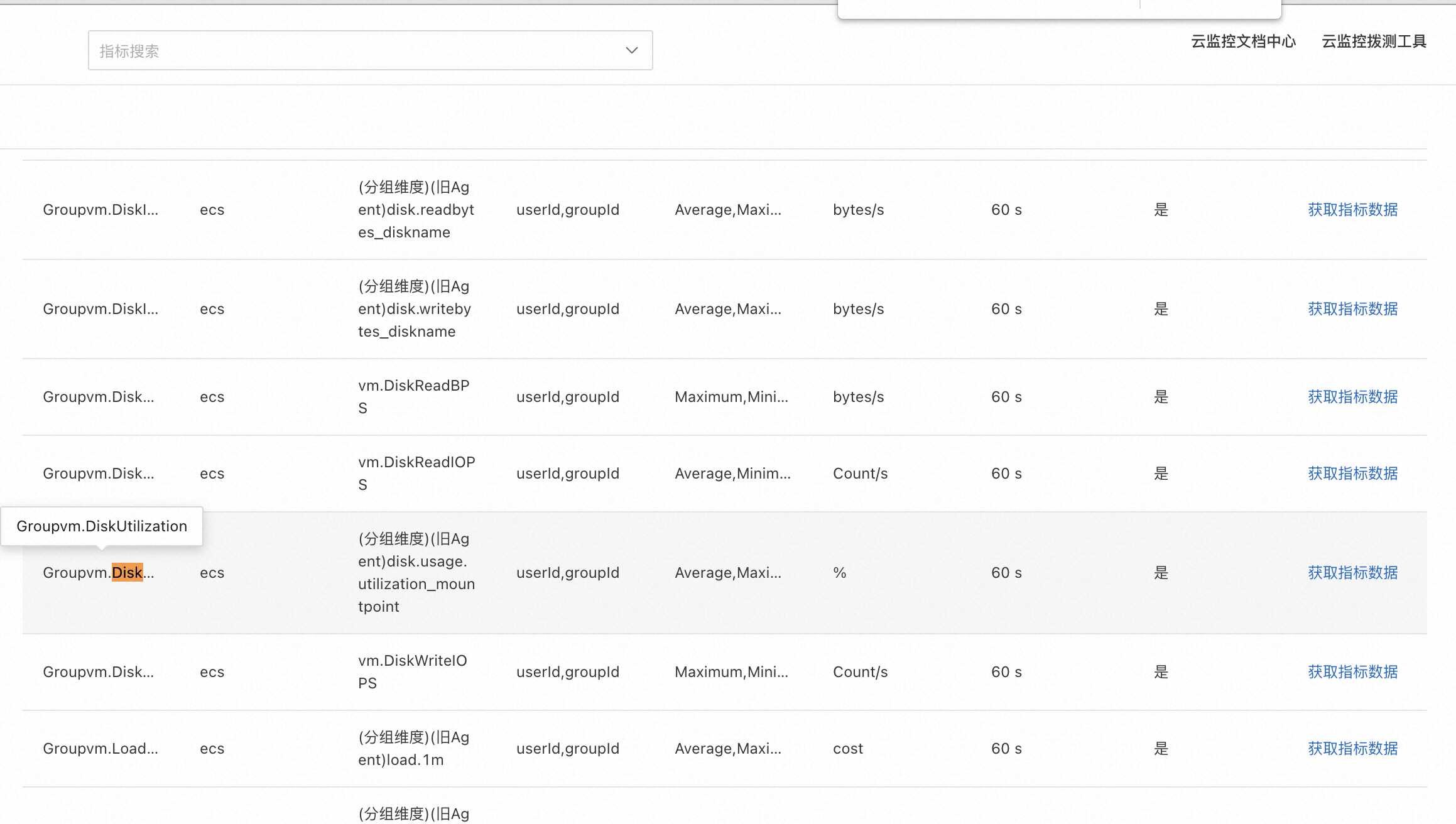Open the 云监控文档中心 link

pyautogui.click(x=1243, y=41)
